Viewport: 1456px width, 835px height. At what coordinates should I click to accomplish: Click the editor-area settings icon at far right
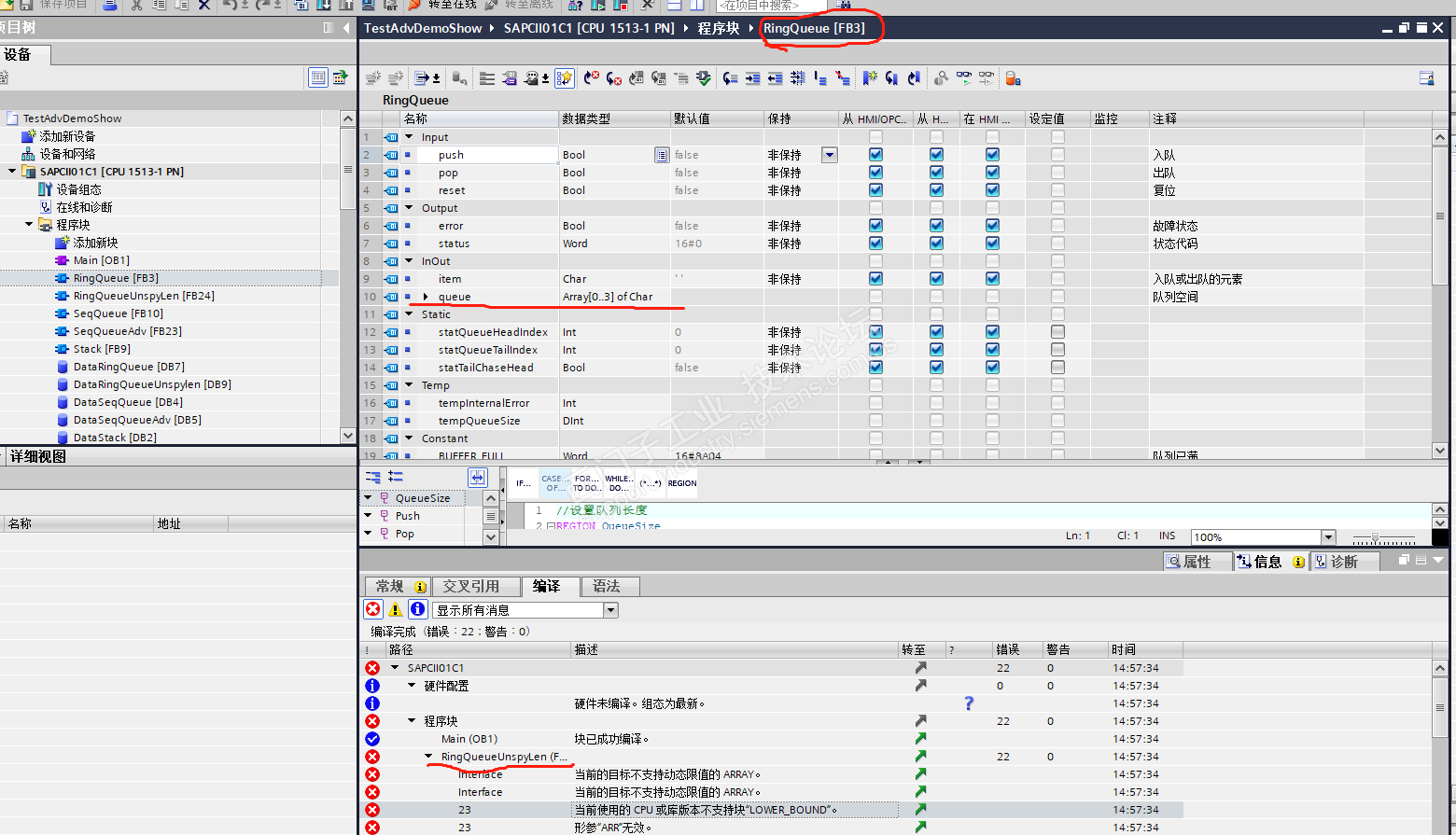[1426, 78]
